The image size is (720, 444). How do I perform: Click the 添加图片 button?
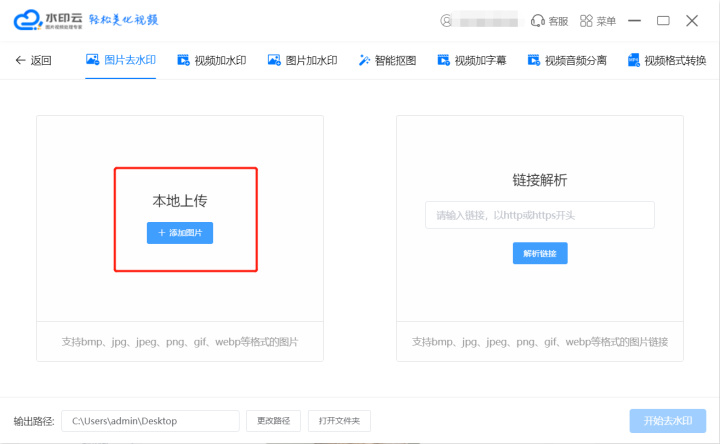point(180,232)
